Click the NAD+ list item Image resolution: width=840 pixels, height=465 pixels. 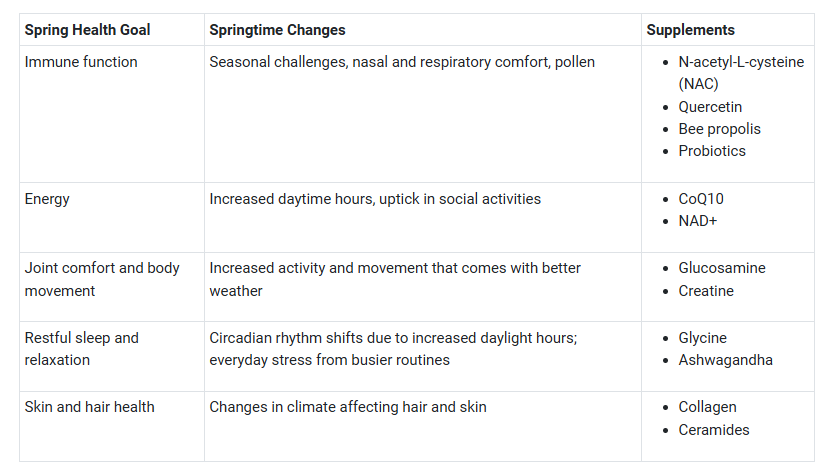click(x=698, y=221)
